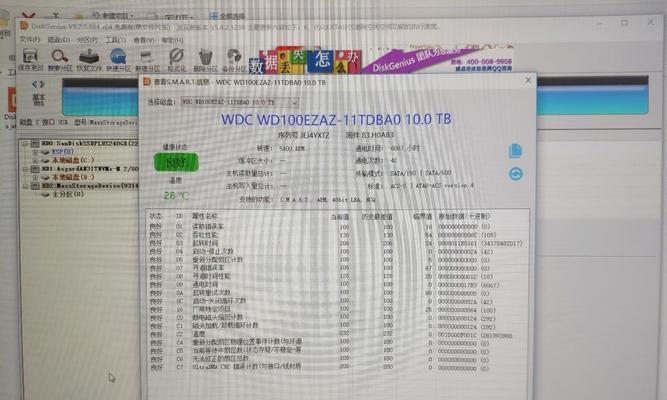The image size is (667, 400).
Task: Go to previous disk with left arrow
Action: pos(34,84)
